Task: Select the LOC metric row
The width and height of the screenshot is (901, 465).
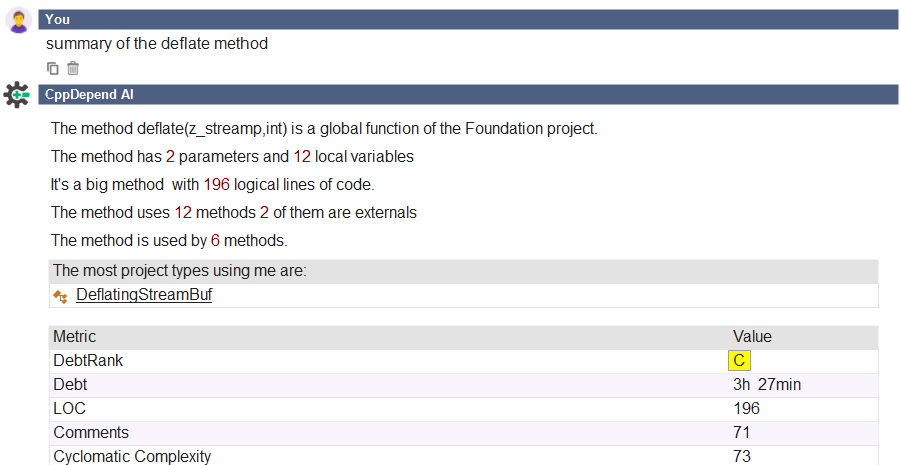Action: [x=464, y=409]
